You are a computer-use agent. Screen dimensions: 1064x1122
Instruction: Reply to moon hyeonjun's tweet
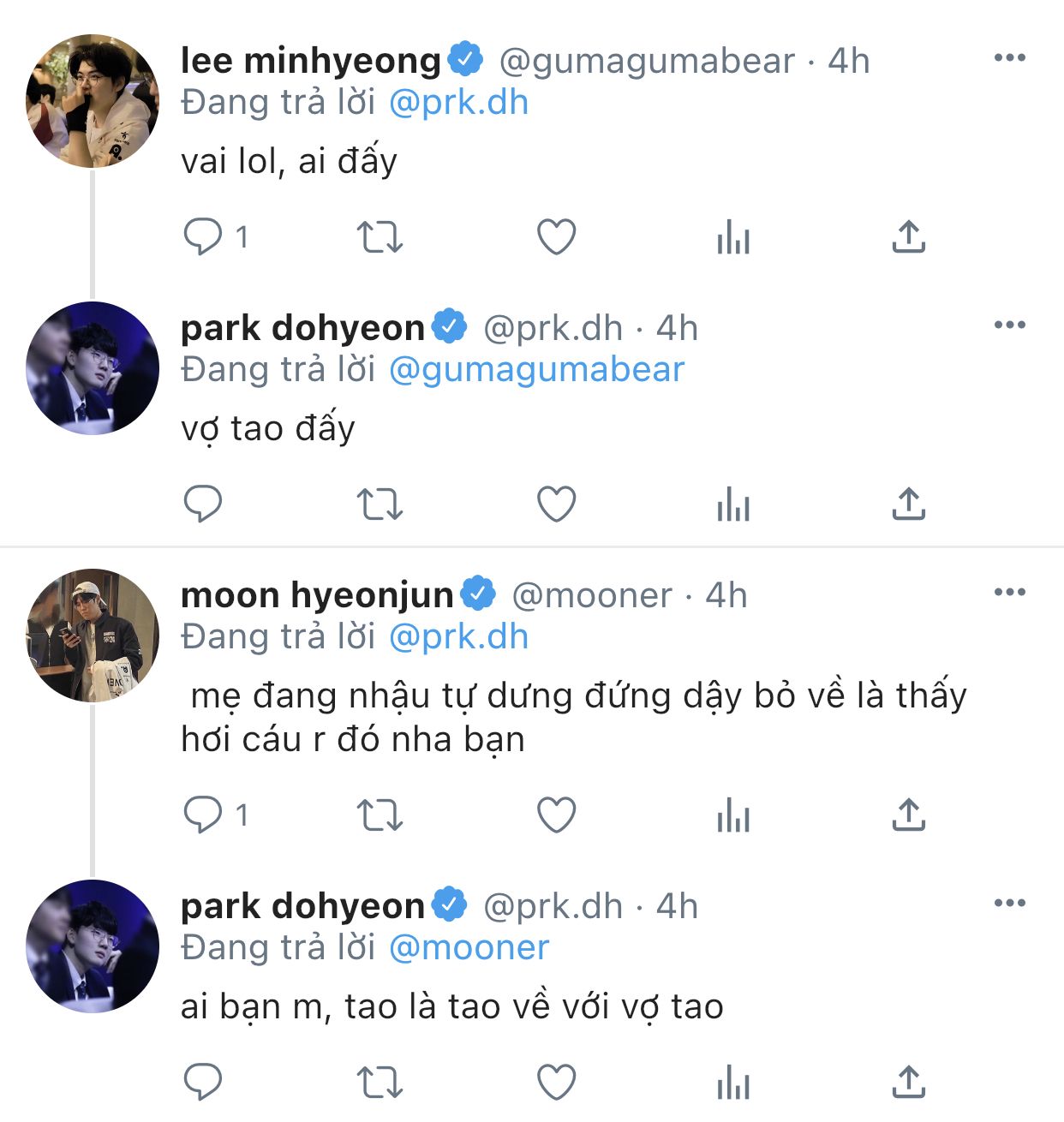(204, 815)
